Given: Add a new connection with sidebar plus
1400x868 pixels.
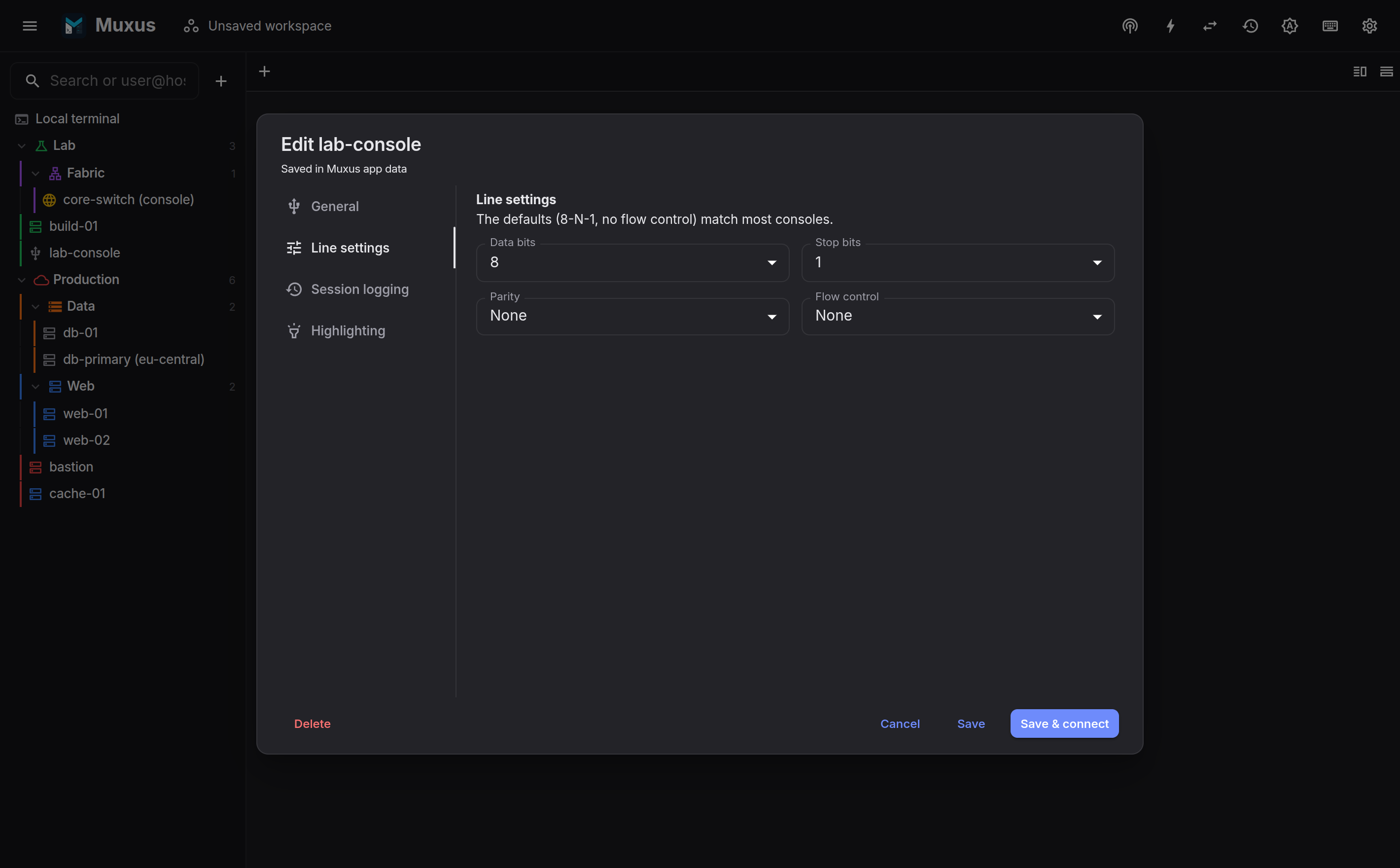Looking at the screenshot, I should pyautogui.click(x=221, y=81).
